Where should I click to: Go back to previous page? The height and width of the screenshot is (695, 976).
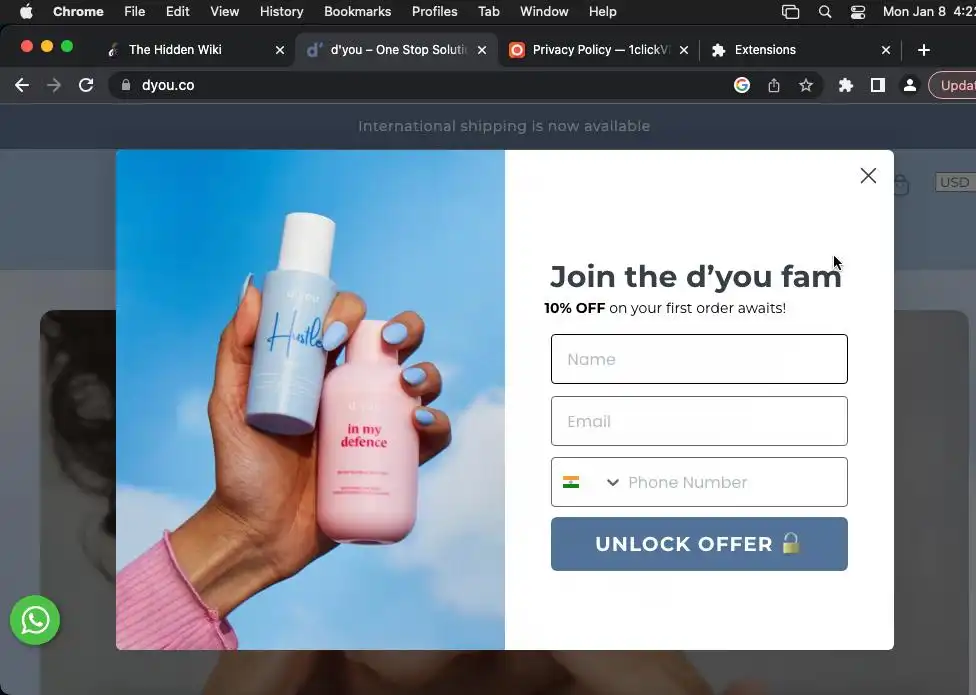(x=22, y=85)
